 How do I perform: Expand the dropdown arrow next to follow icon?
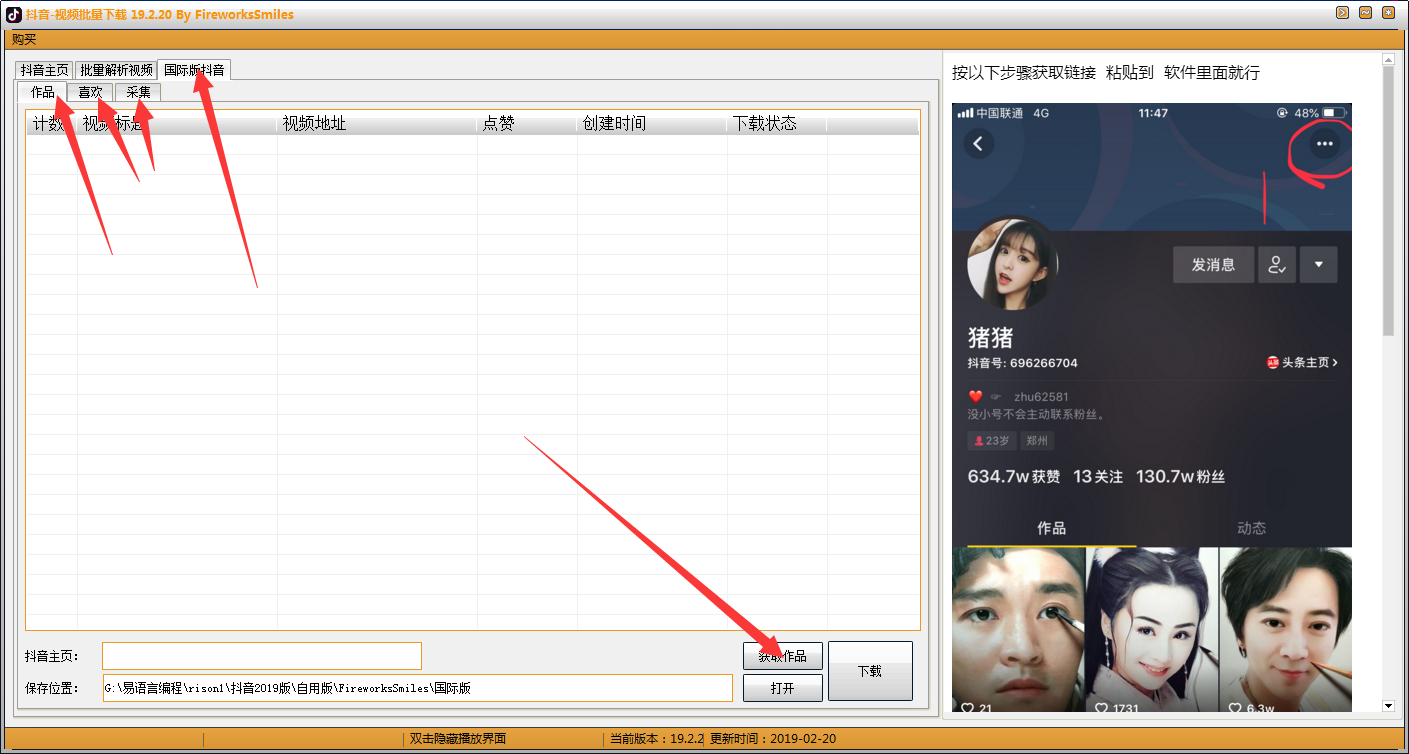coord(1319,265)
